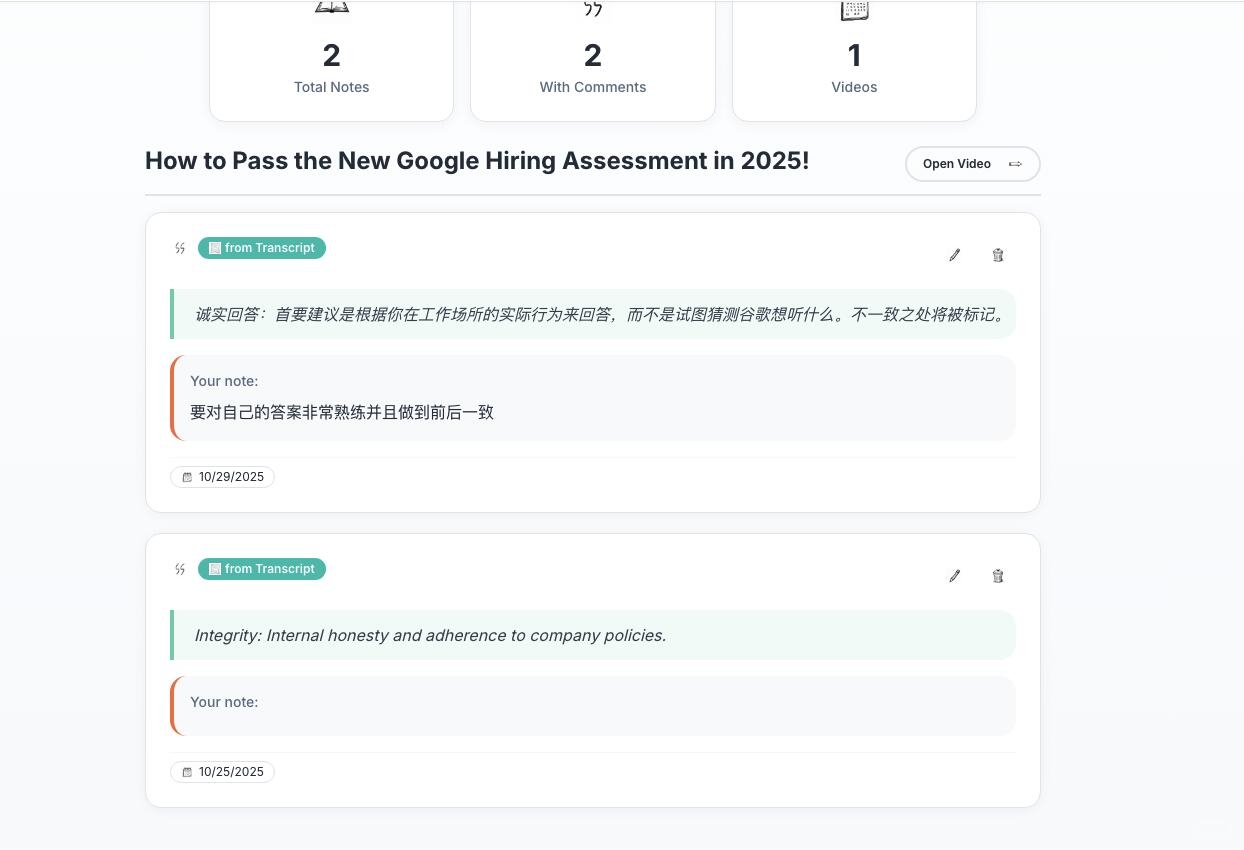Click quote icon on the Integrity note
Viewport: 1244px width, 850px height.
[x=180, y=569]
